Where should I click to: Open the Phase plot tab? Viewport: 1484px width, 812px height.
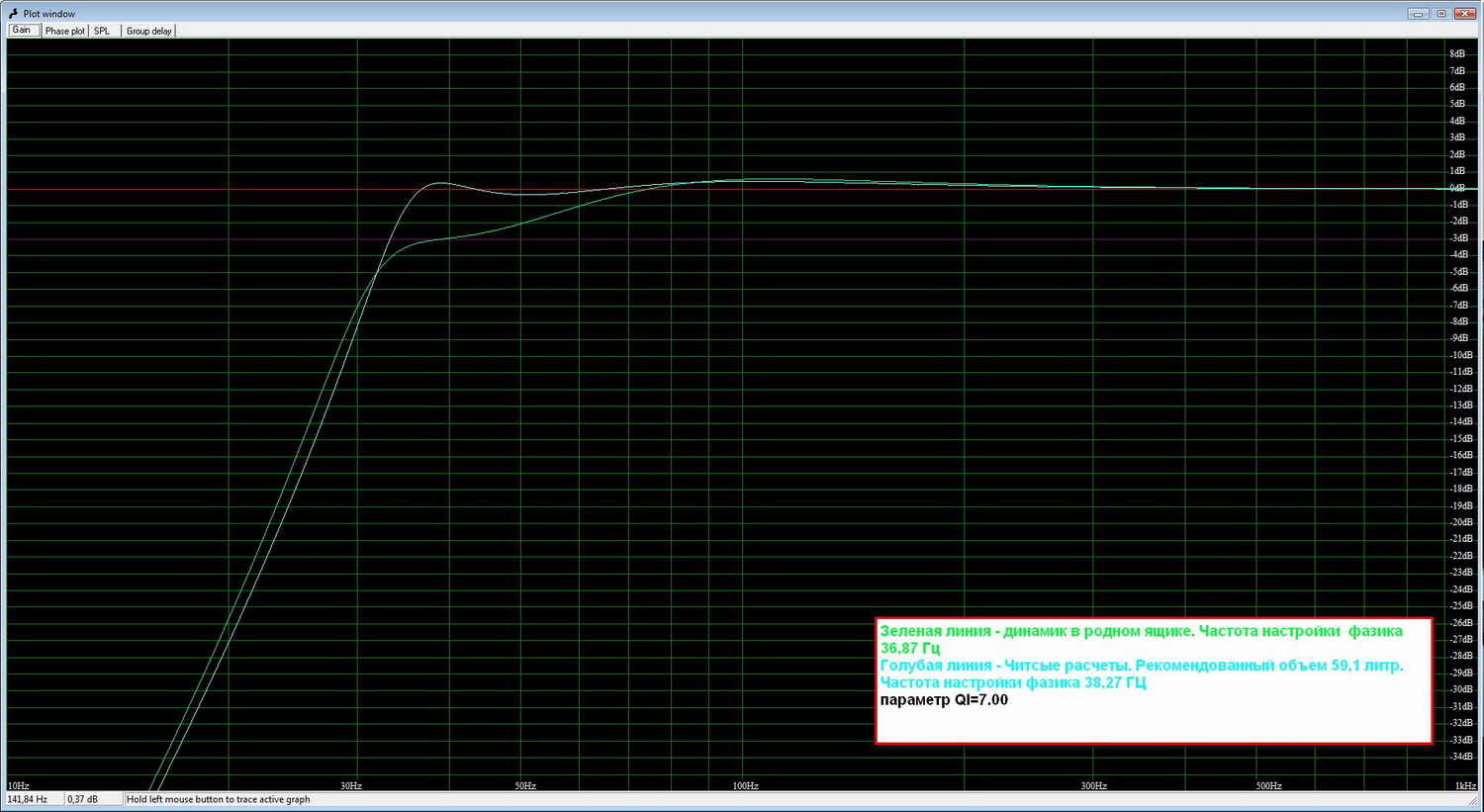65,32
